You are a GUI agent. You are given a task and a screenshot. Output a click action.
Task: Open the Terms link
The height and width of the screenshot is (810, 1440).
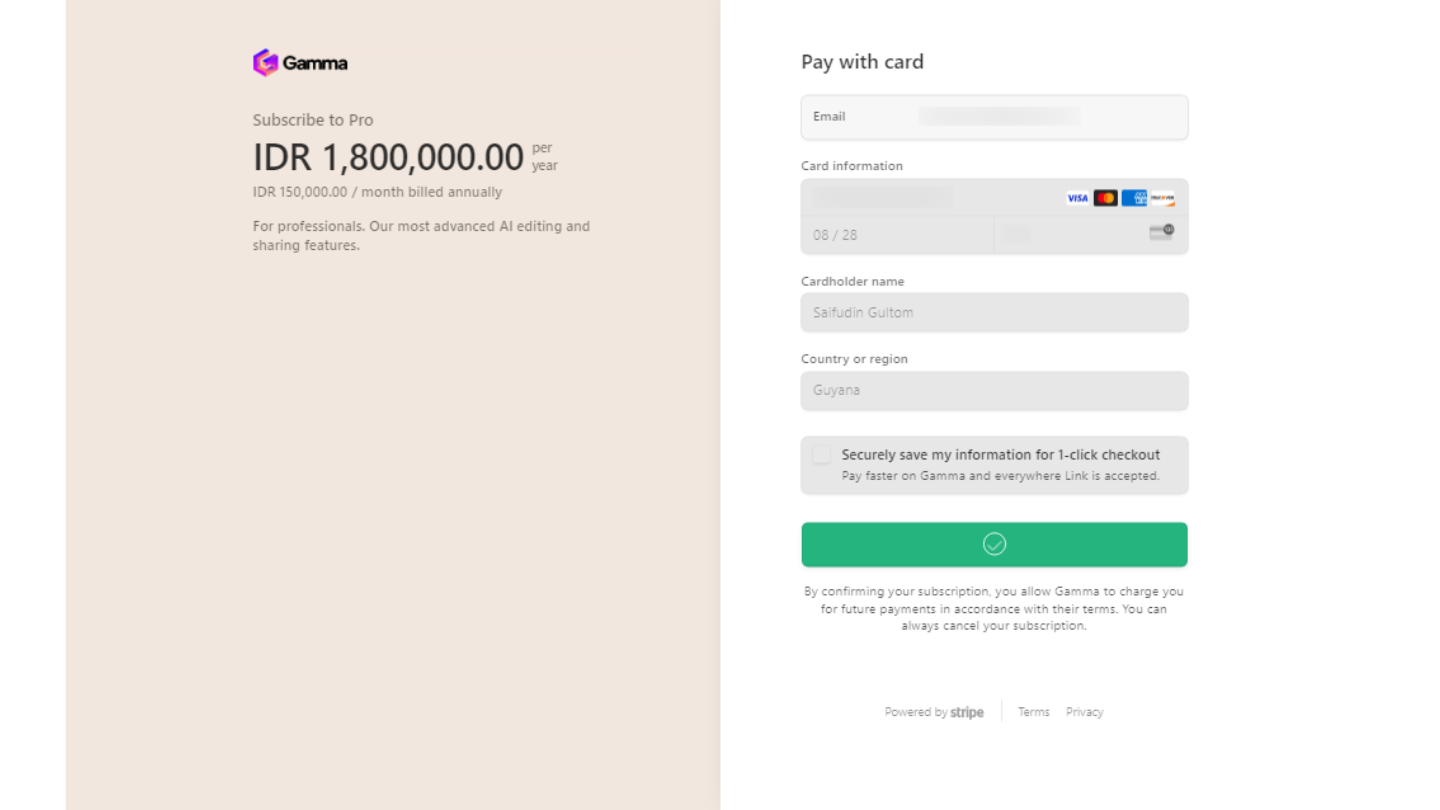click(x=1033, y=713)
